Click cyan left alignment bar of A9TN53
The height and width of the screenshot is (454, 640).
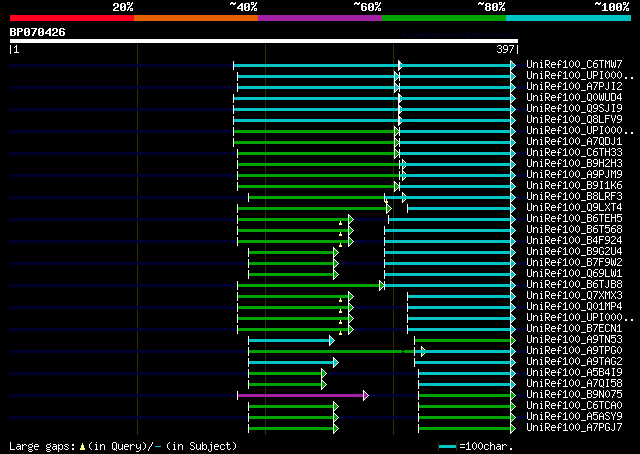pos(289,340)
